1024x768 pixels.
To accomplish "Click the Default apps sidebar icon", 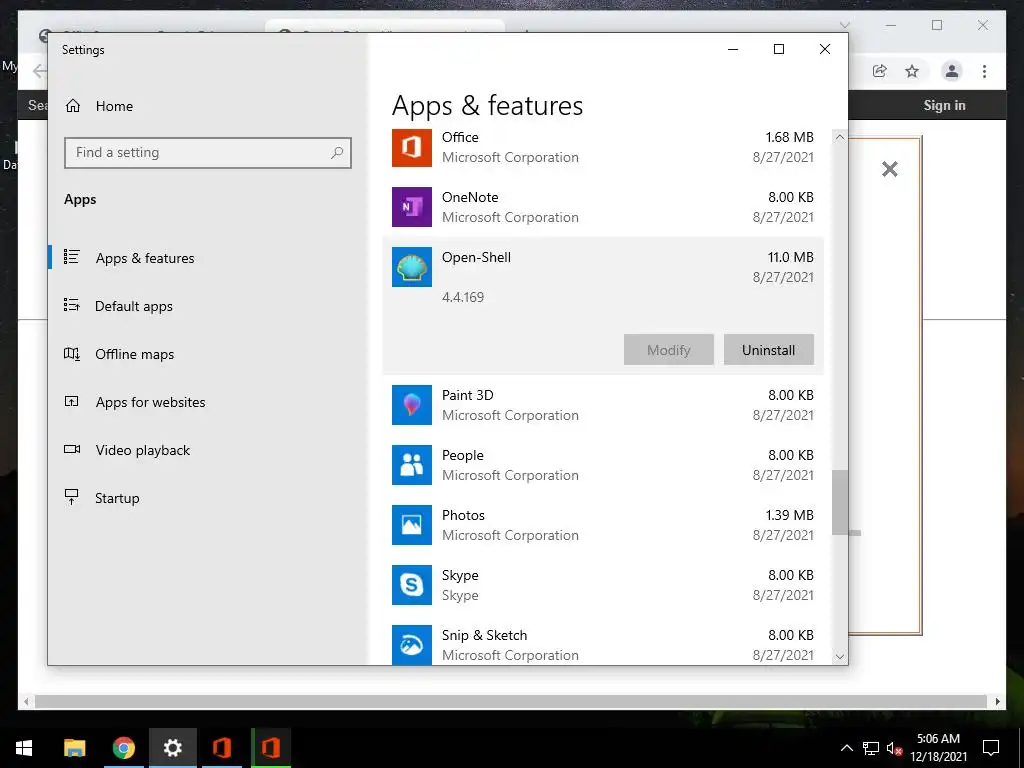I will click(71, 305).
